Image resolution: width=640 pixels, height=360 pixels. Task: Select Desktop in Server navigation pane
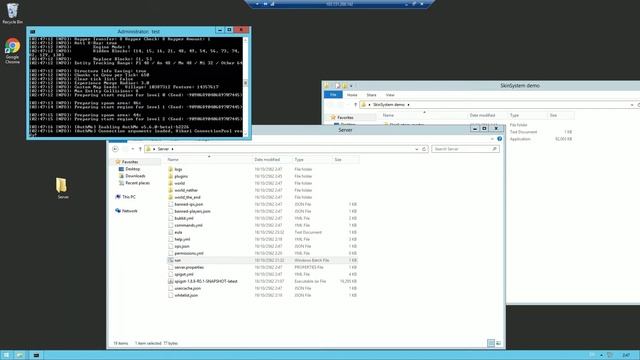coord(133,169)
